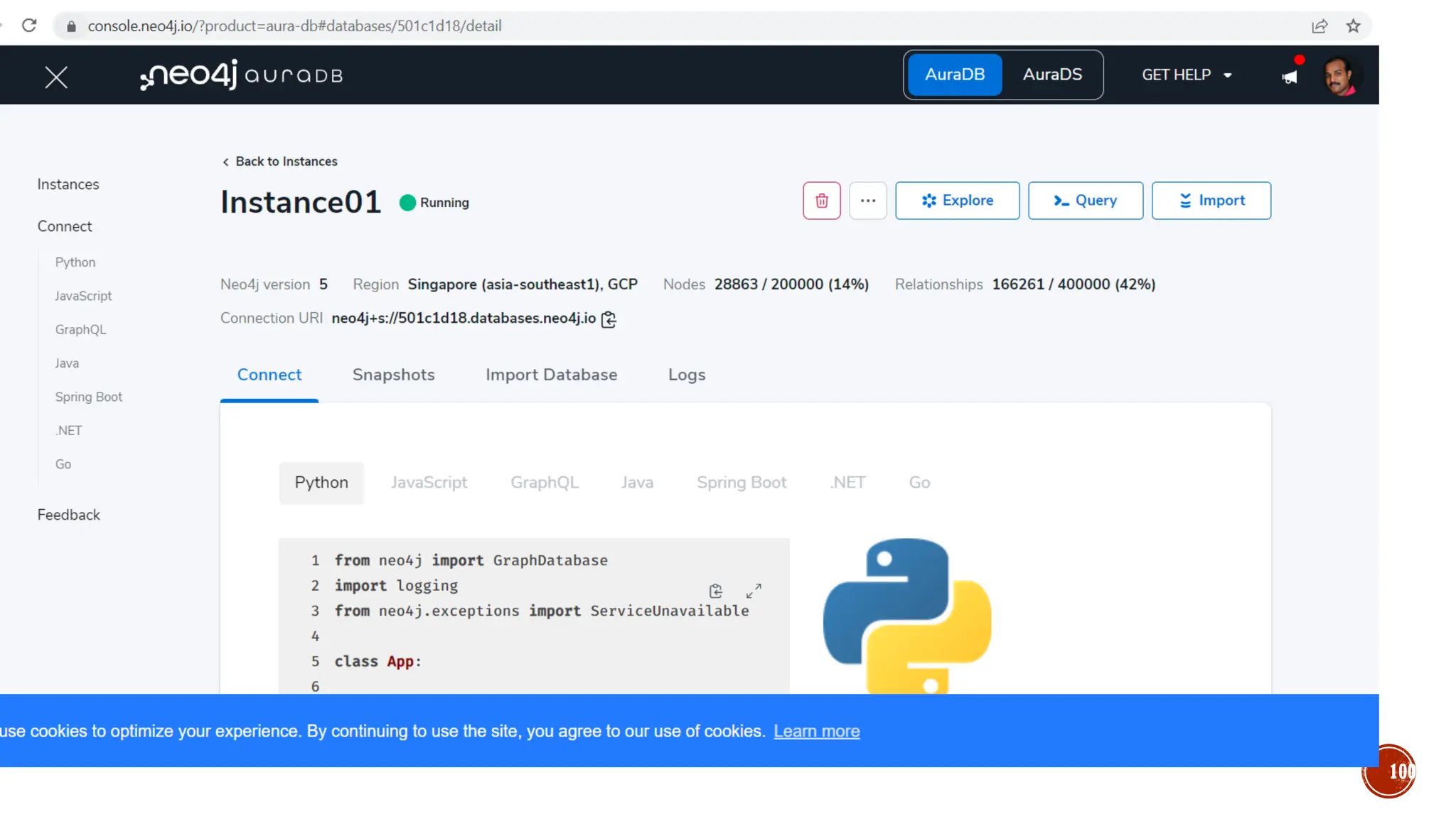This screenshot has width=1456, height=819.
Task: Open the three-dot more options button
Action: pyautogui.click(x=867, y=200)
